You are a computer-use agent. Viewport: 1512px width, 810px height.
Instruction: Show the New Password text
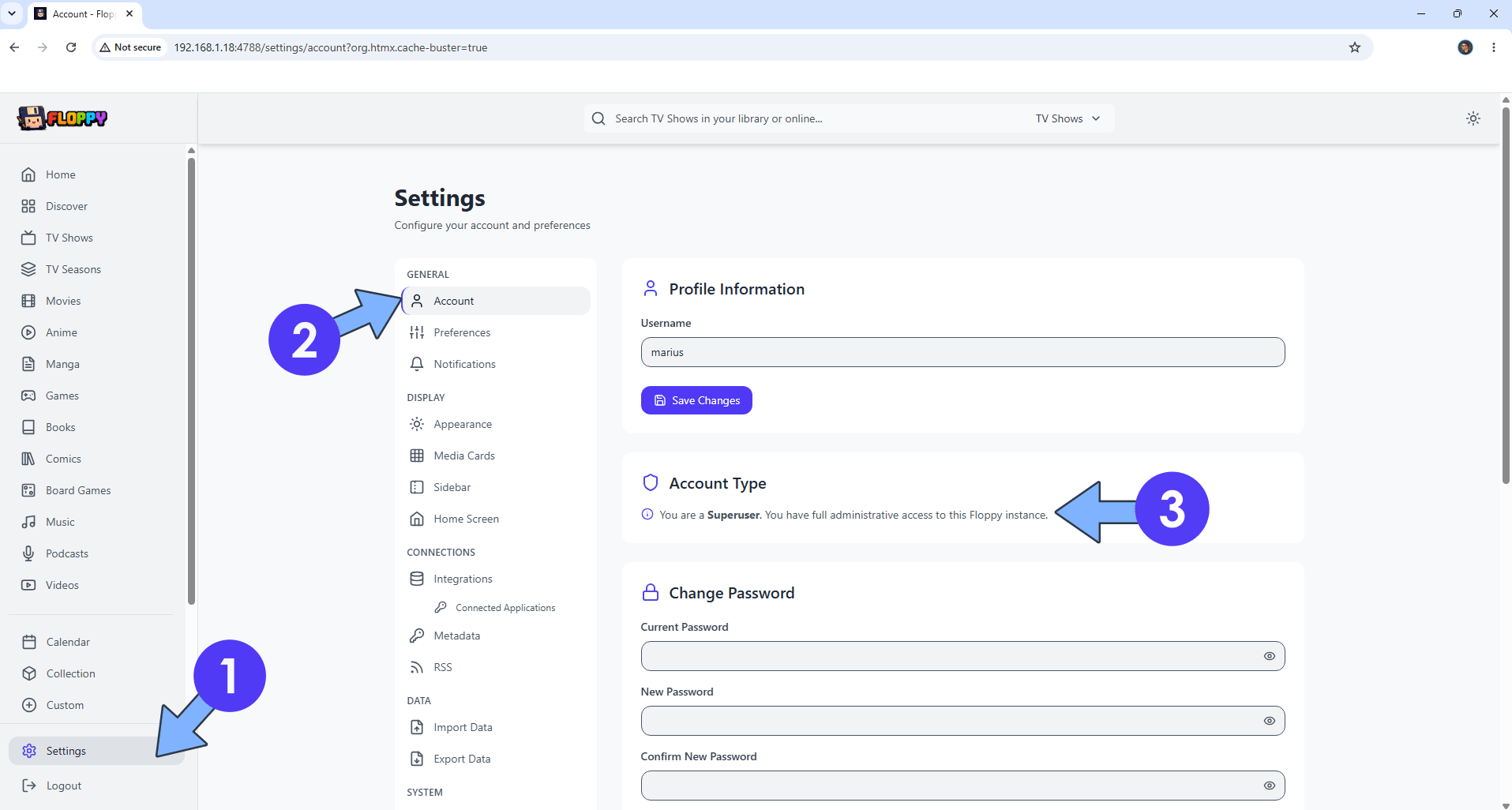(1270, 721)
